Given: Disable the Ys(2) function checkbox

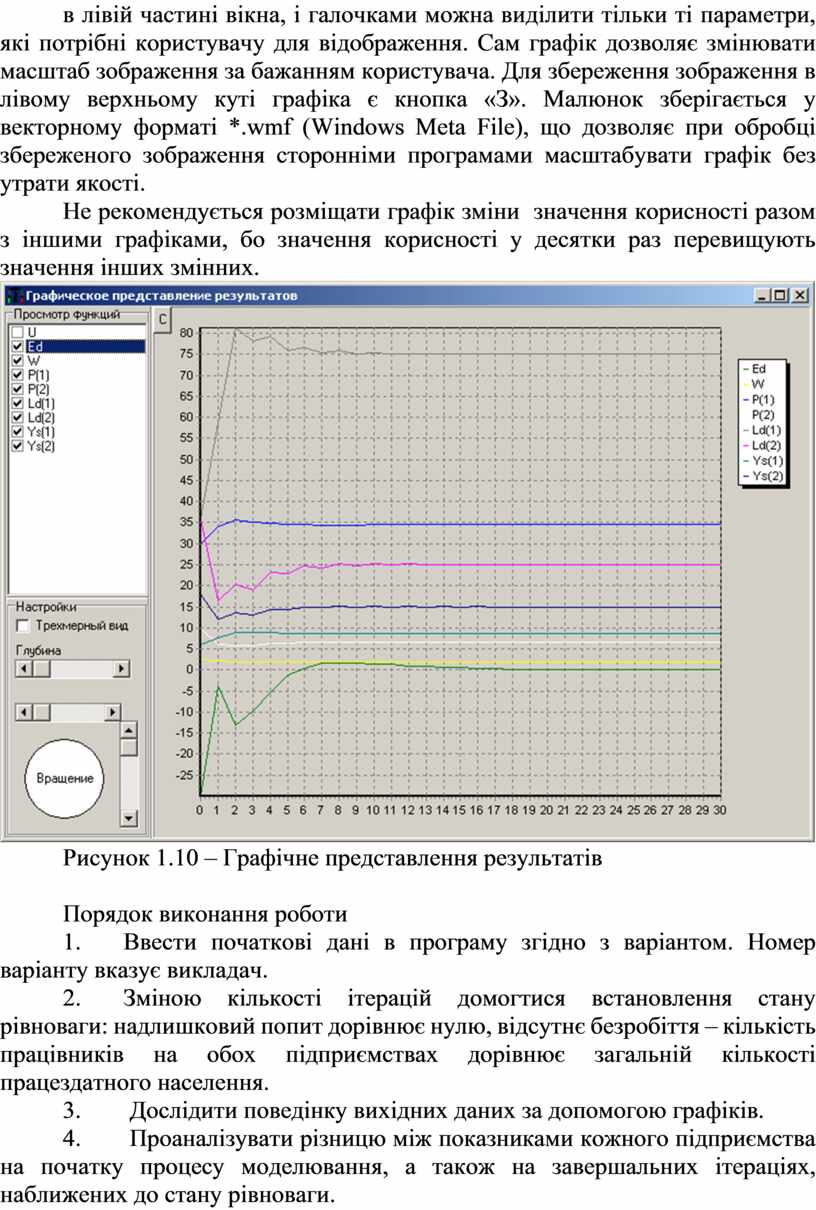Looking at the screenshot, I should pos(17,446).
